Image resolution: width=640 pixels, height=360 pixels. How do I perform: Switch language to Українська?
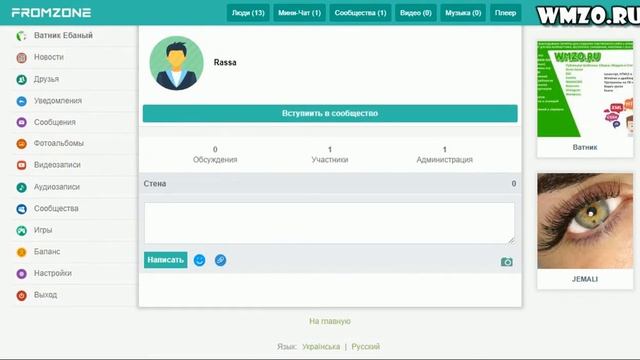(x=321, y=347)
